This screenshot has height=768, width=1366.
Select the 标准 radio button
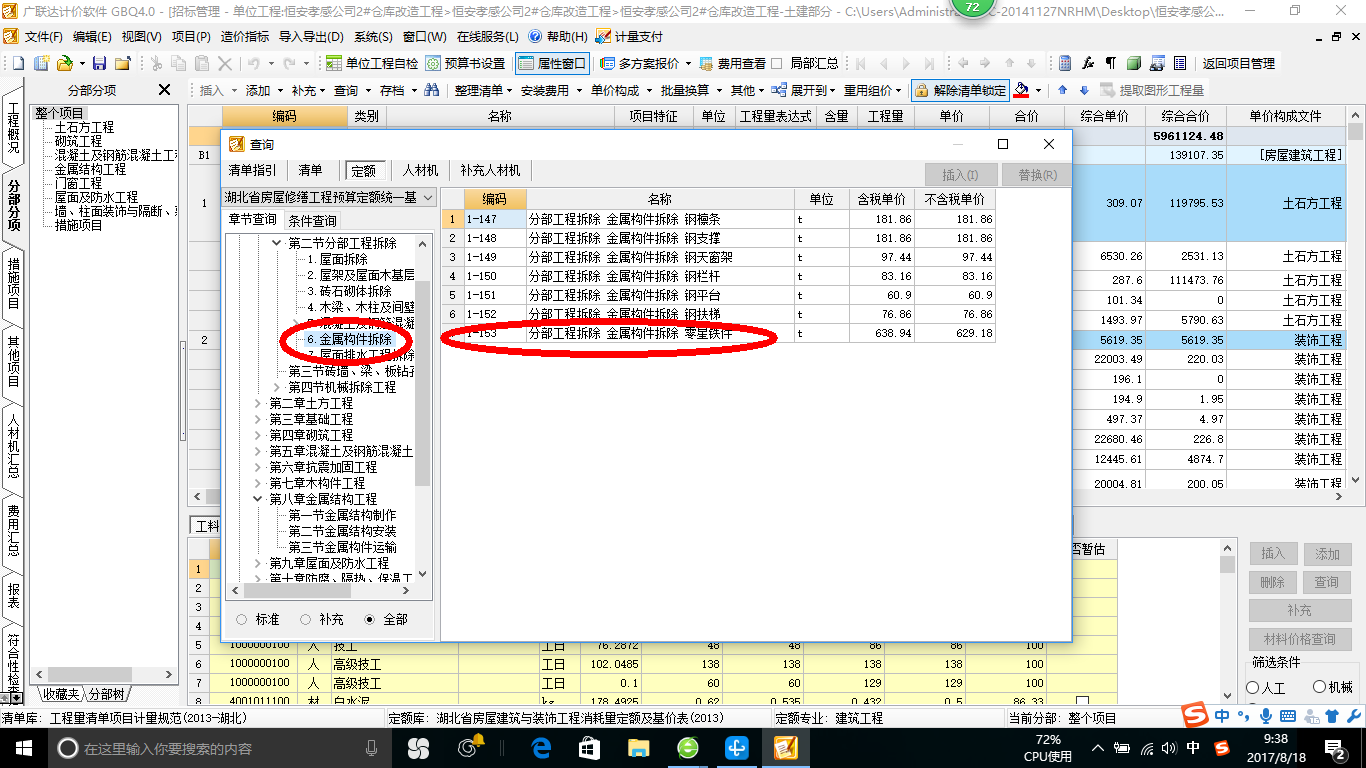click(x=242, y=620)
